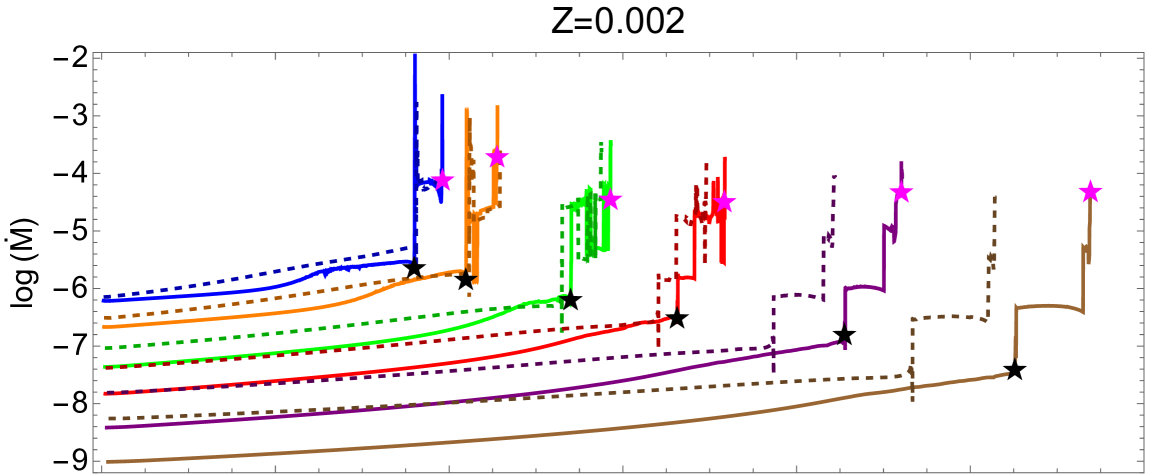This screenshot has width=1163, height=474.
Task: Select the black star on the brown curve
Action: pyautogui.click(x=1015, y=369)
